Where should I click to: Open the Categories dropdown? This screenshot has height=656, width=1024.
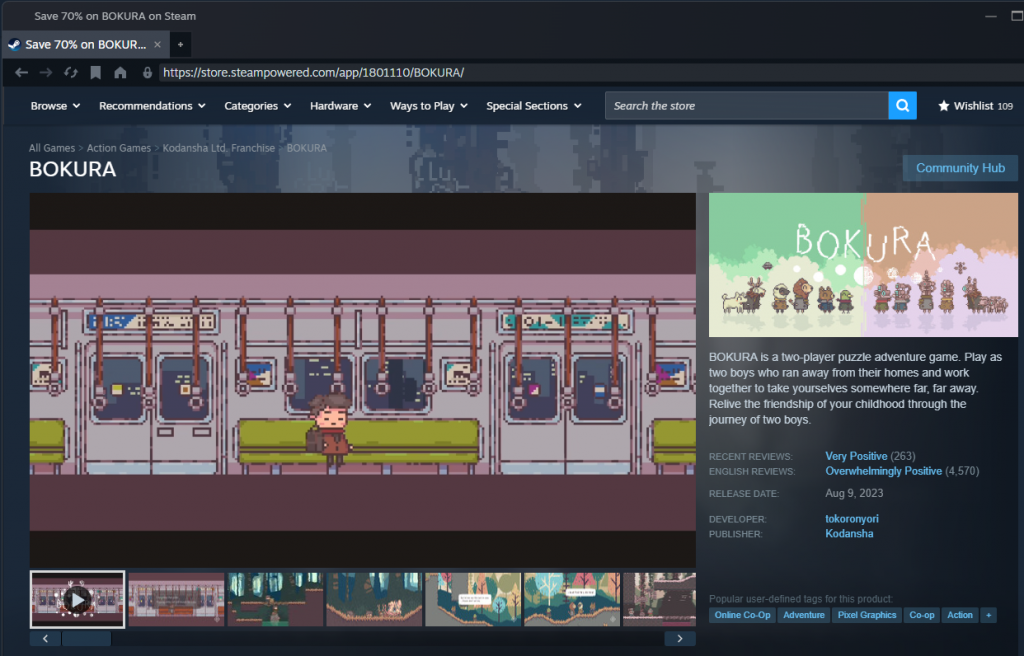257,106
